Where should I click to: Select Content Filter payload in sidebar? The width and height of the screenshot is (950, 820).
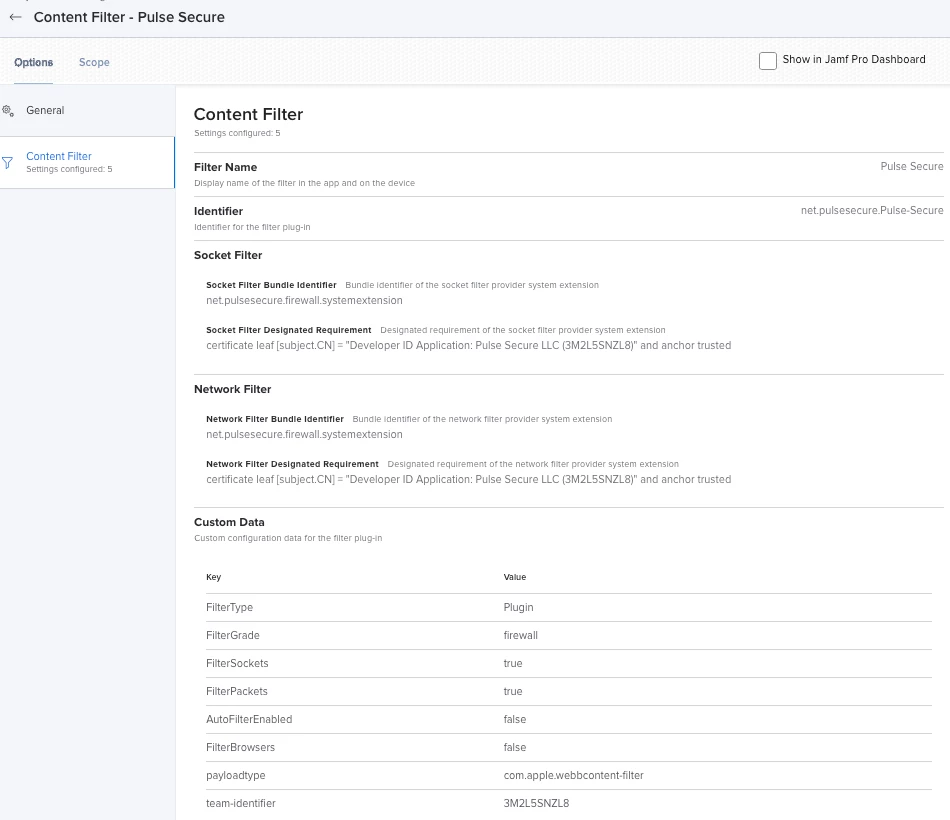coord(88,162)
